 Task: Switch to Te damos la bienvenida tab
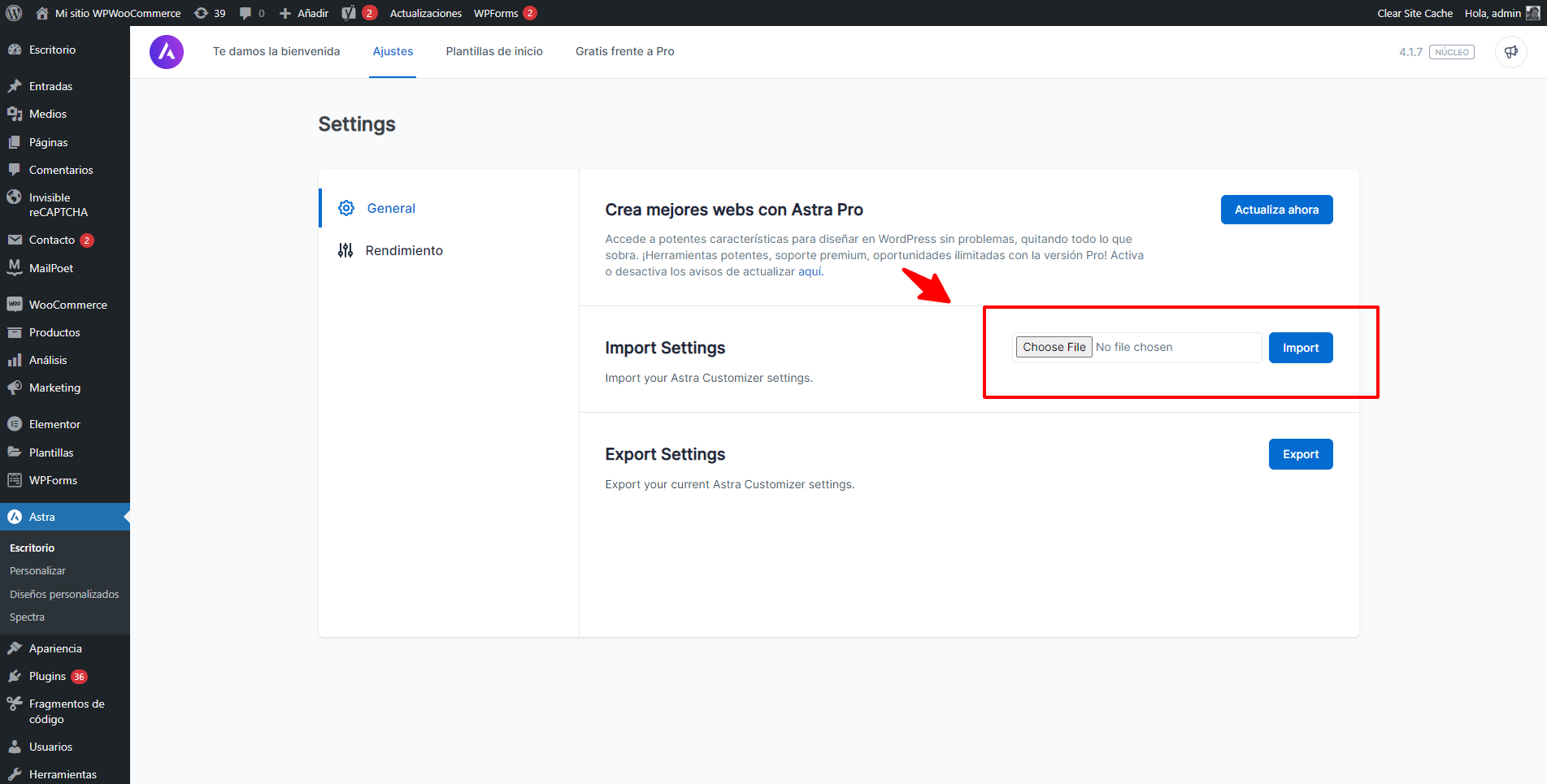pyautogui.click(x=276, y=51)
